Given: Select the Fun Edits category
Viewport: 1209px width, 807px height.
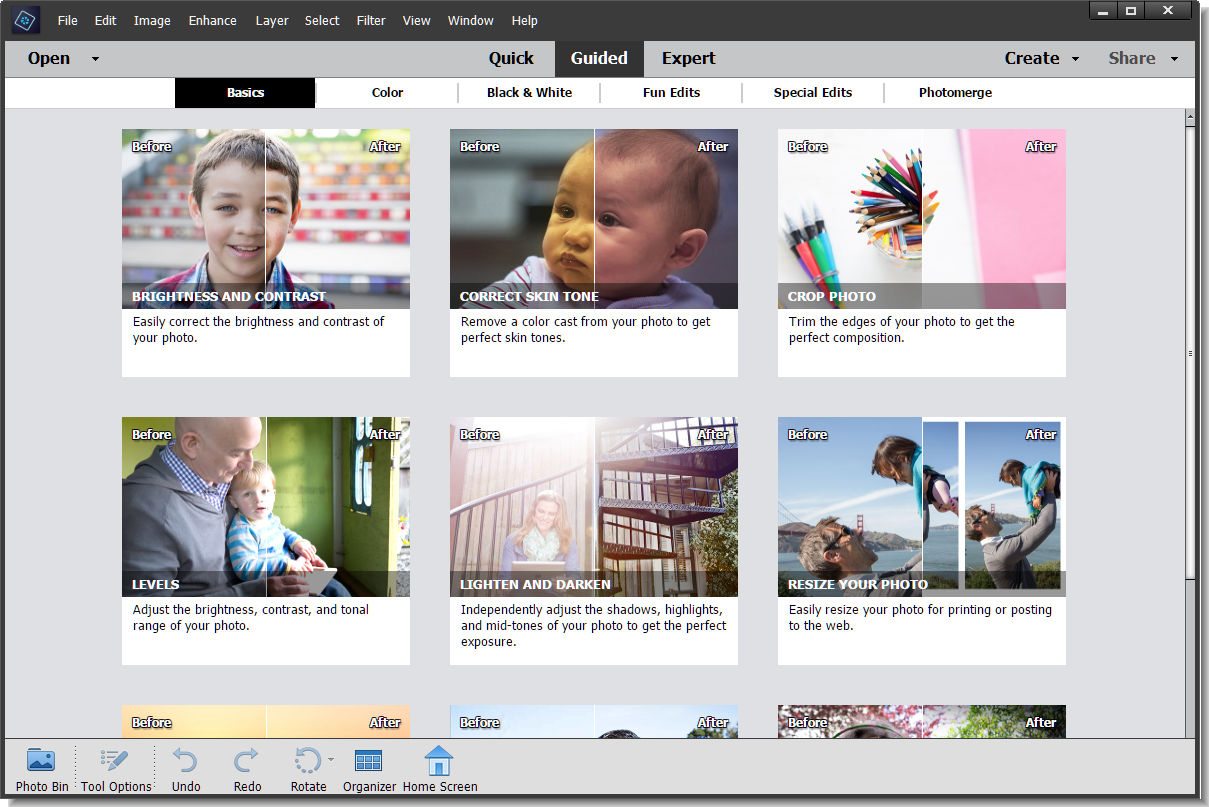Looking at the screenshot, I should click(x=671, y=92).
